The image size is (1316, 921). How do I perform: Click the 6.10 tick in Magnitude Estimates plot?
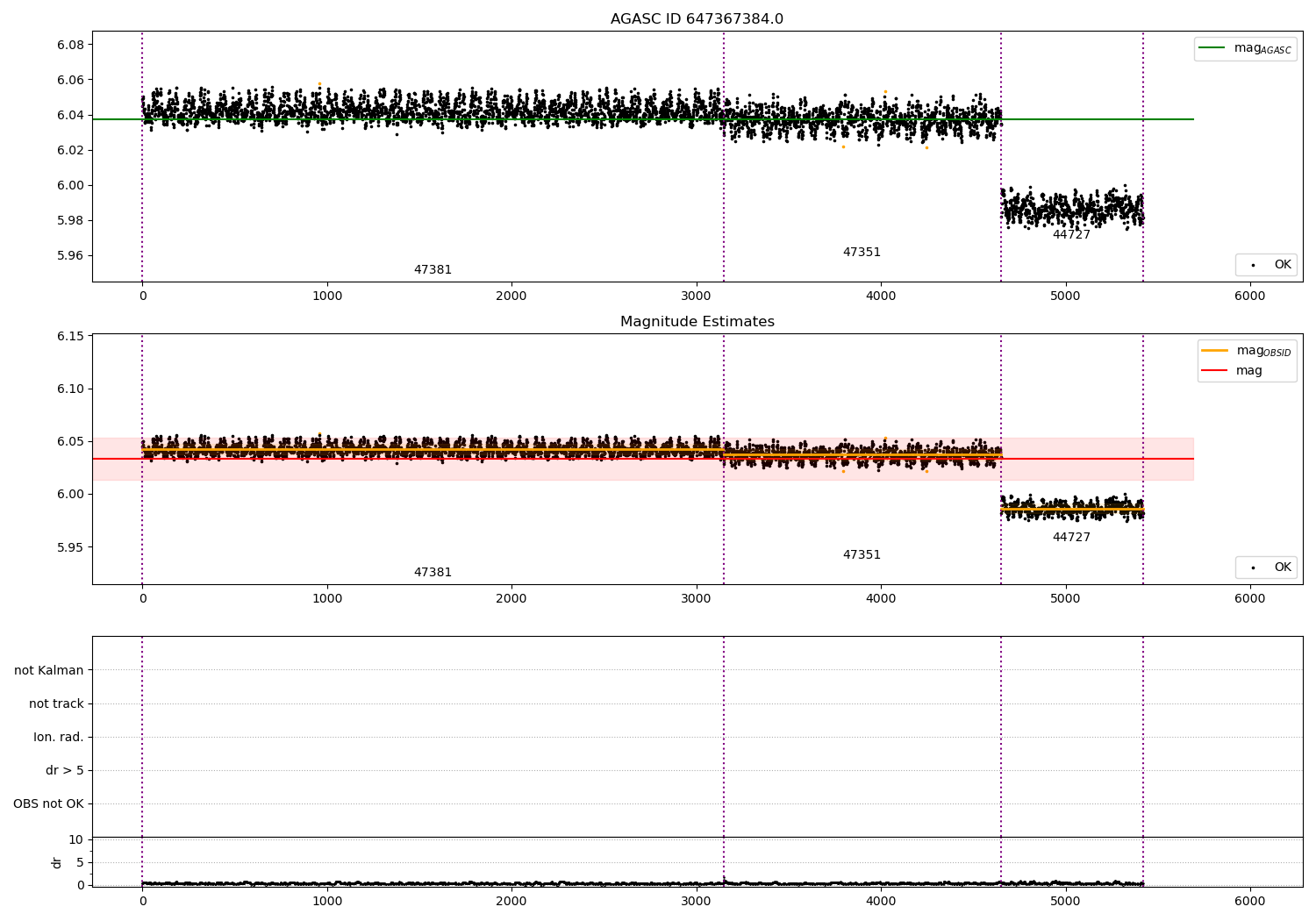point(70,389)
